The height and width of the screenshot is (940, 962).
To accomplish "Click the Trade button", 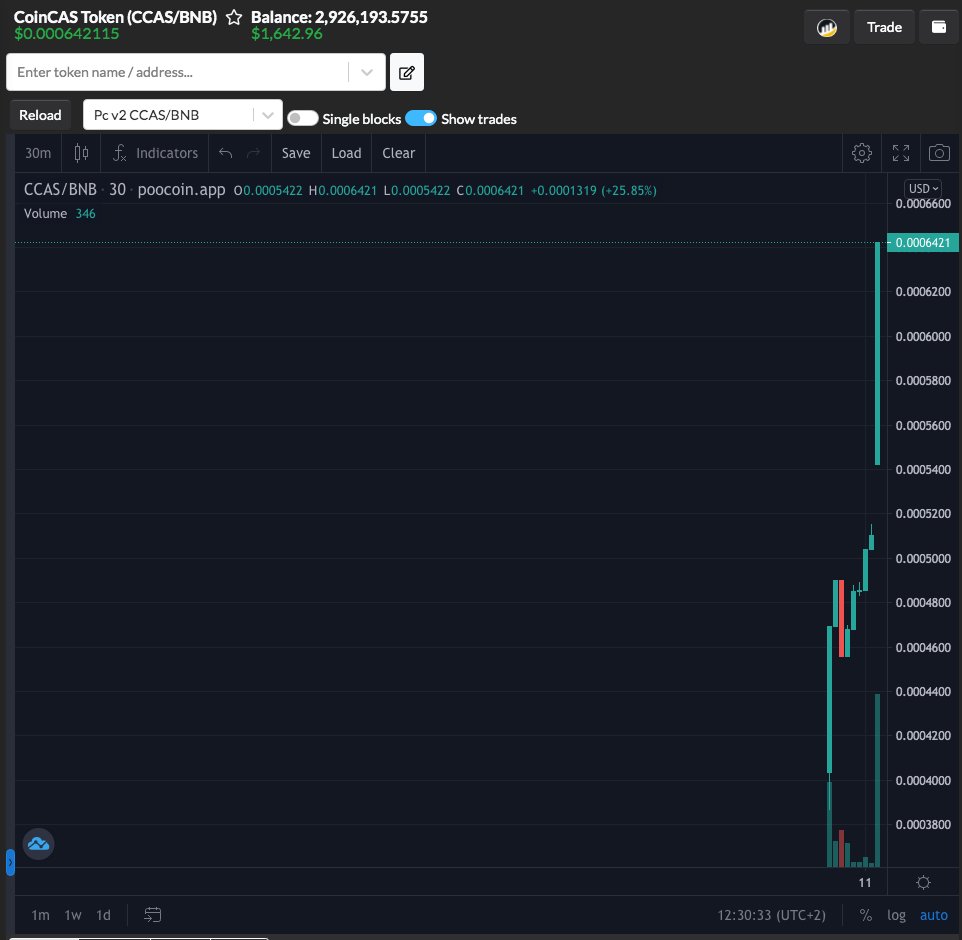I will pos(883,26).
